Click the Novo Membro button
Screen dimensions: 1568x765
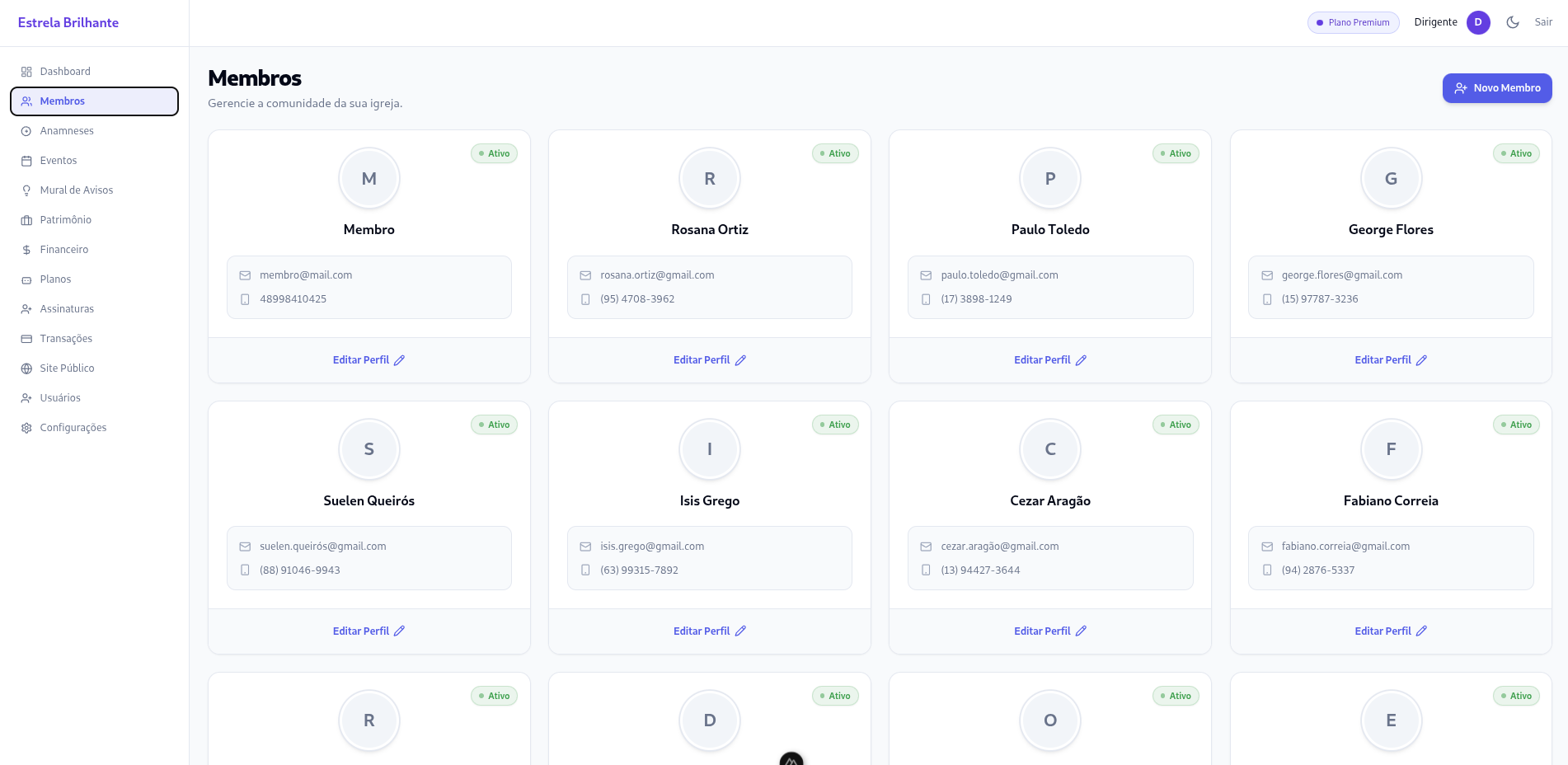pos(1497,88)
